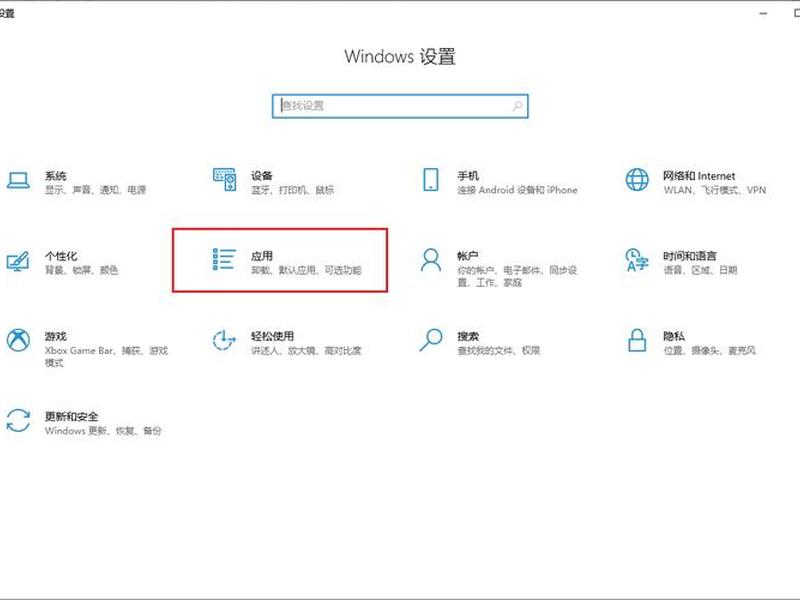The width and height of the screenshot is (800, 600).
Task: Click the WLAN、飞行模式、VPN description
Action: (715, 190)
